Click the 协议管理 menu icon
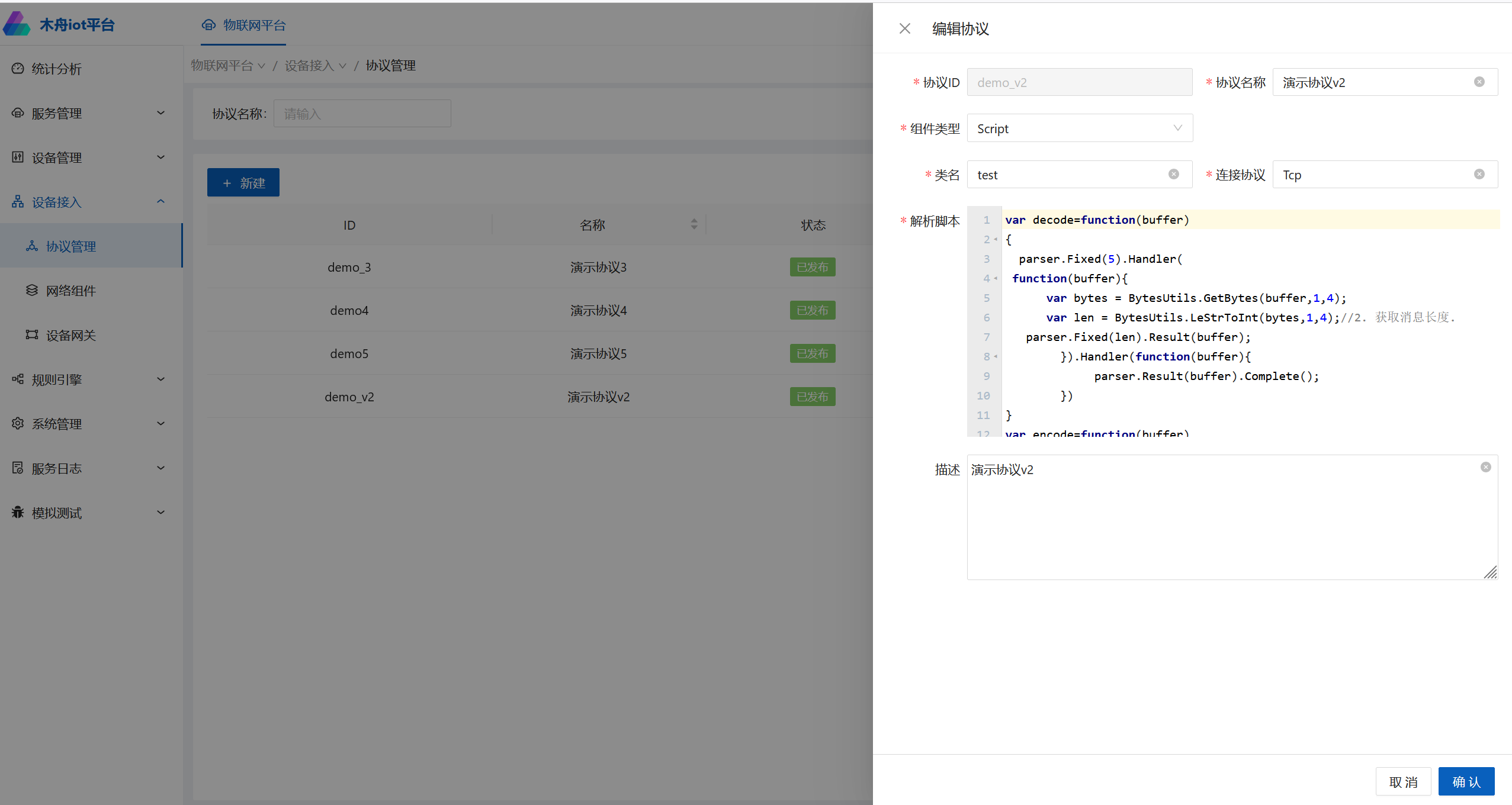This screenshot has height=805, width=1512. tap(32, 246)
